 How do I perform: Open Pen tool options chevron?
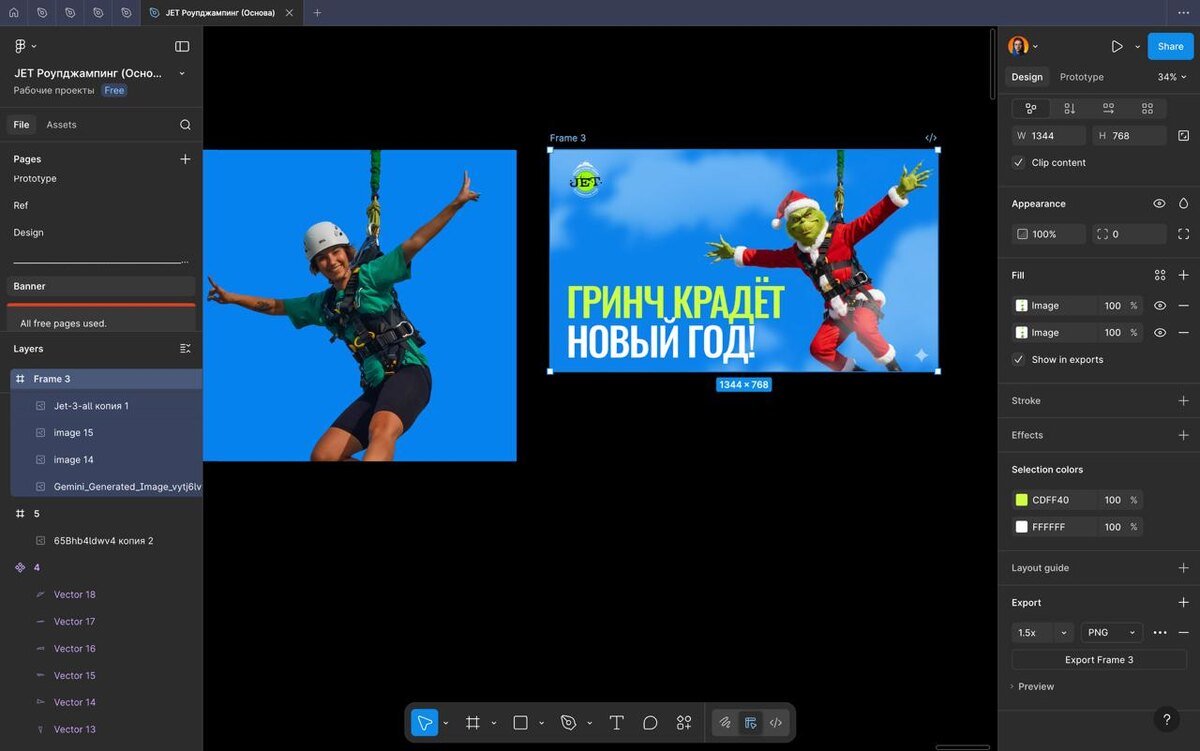click(590, 723)
